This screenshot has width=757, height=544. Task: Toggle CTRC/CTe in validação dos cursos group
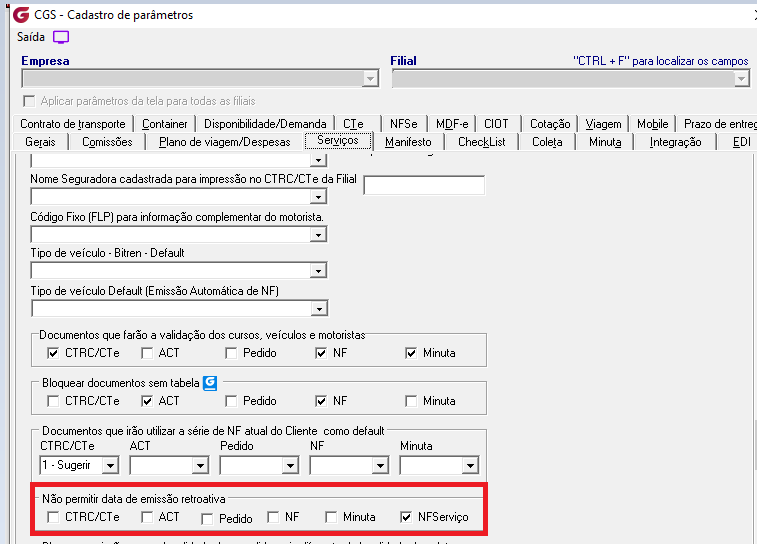53,353
